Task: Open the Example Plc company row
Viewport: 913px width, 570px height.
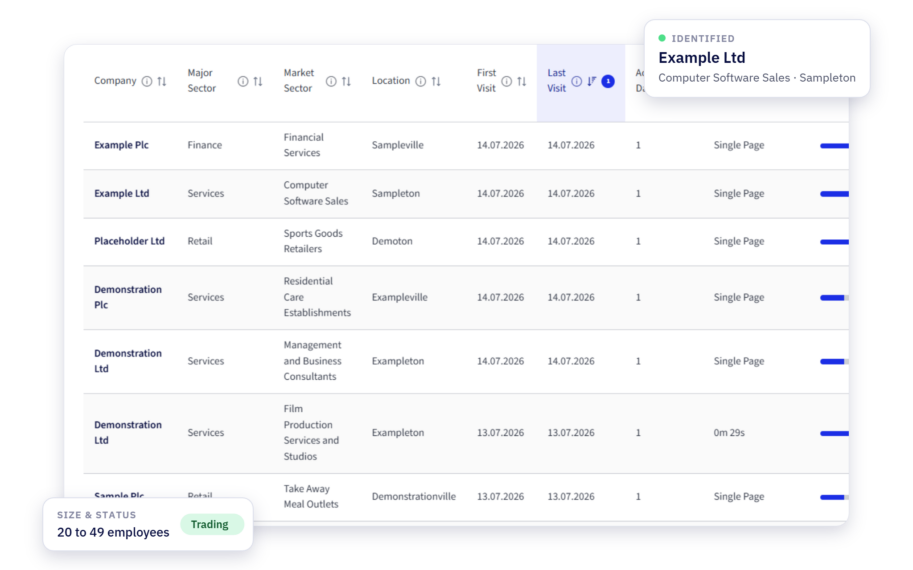Action: (466, 146)
